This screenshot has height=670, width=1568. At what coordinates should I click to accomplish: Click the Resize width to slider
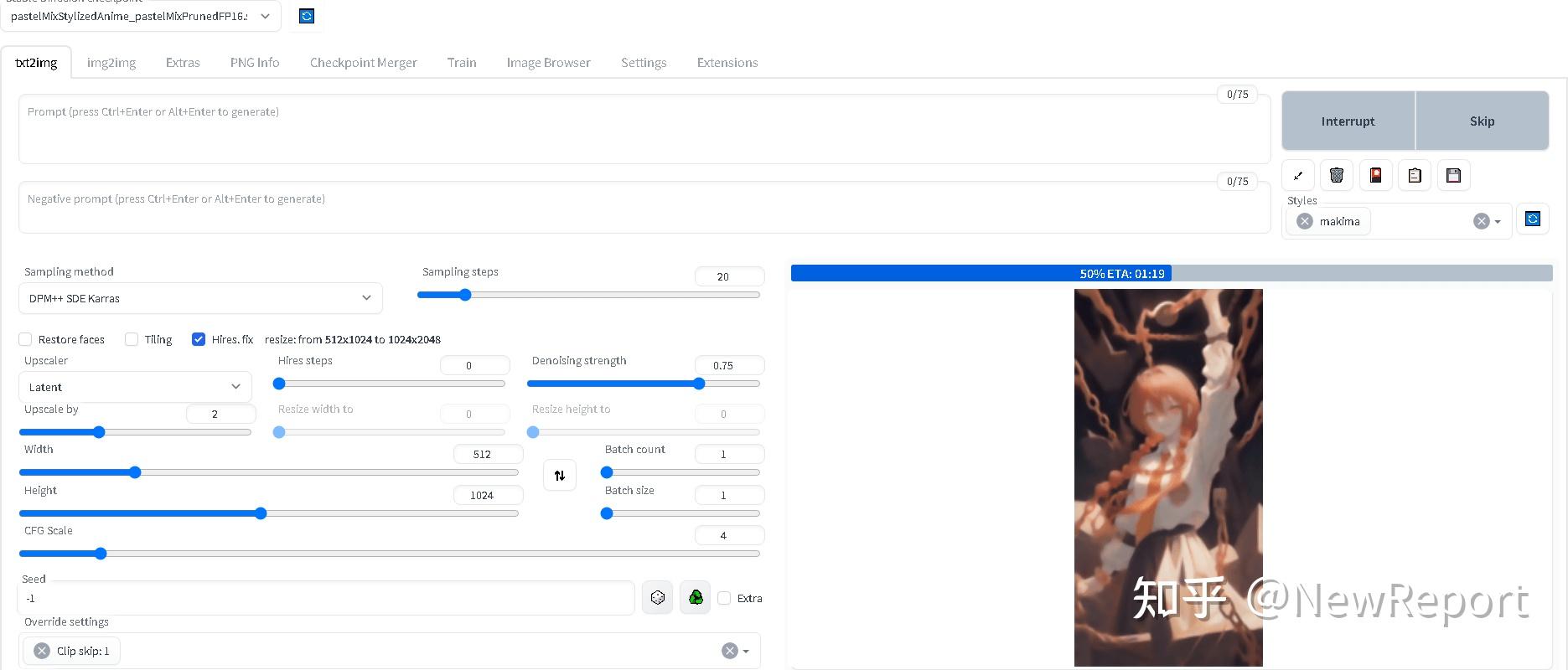click(x=390, y=432)
